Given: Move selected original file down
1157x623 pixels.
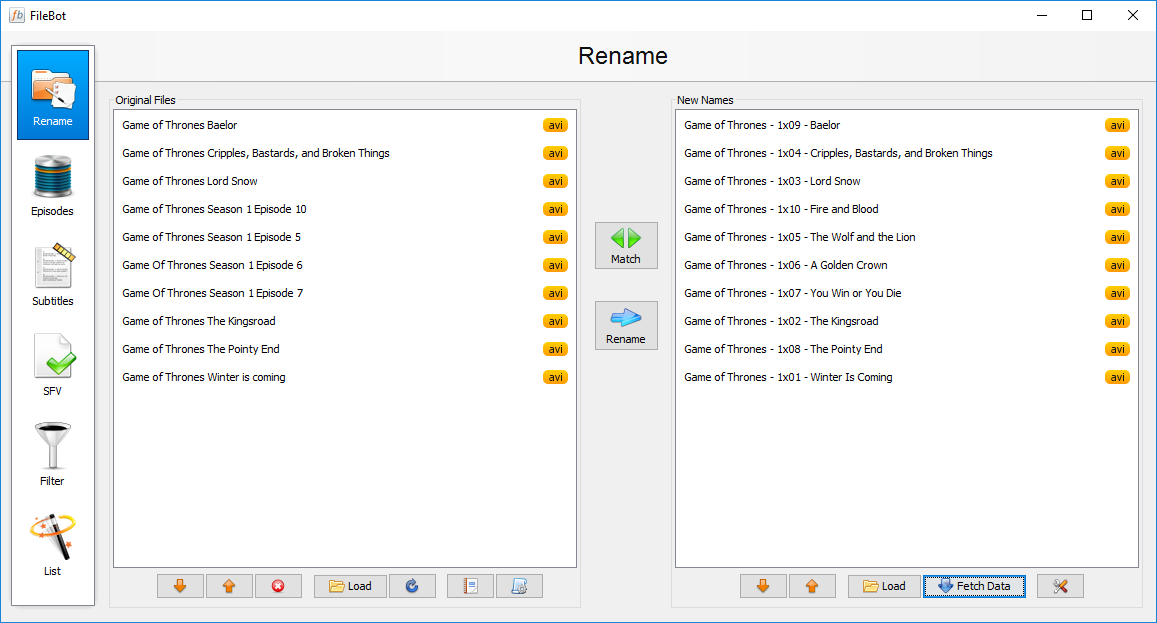Looking at the screenshot, I should pos(180,586).
